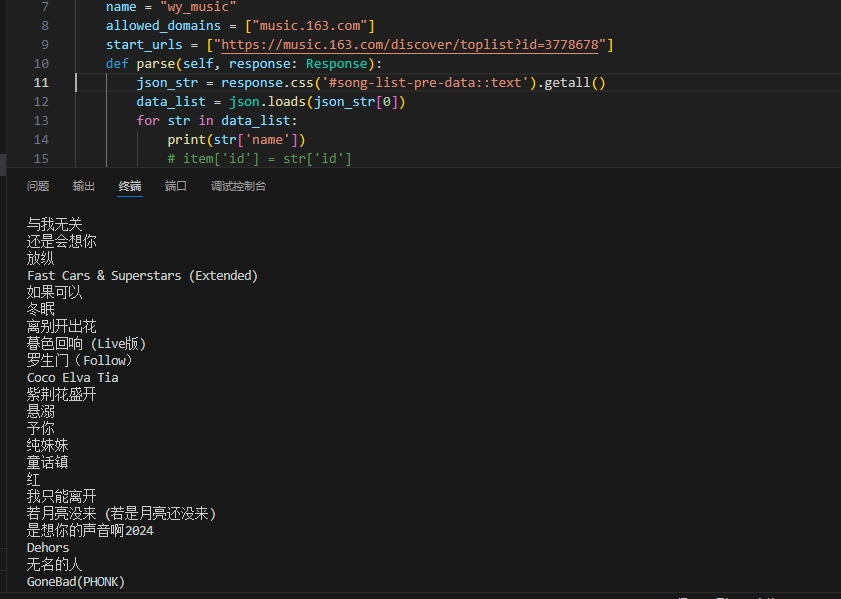Open the music.163.com toplist URL link
841x599 pixels.
410,45
